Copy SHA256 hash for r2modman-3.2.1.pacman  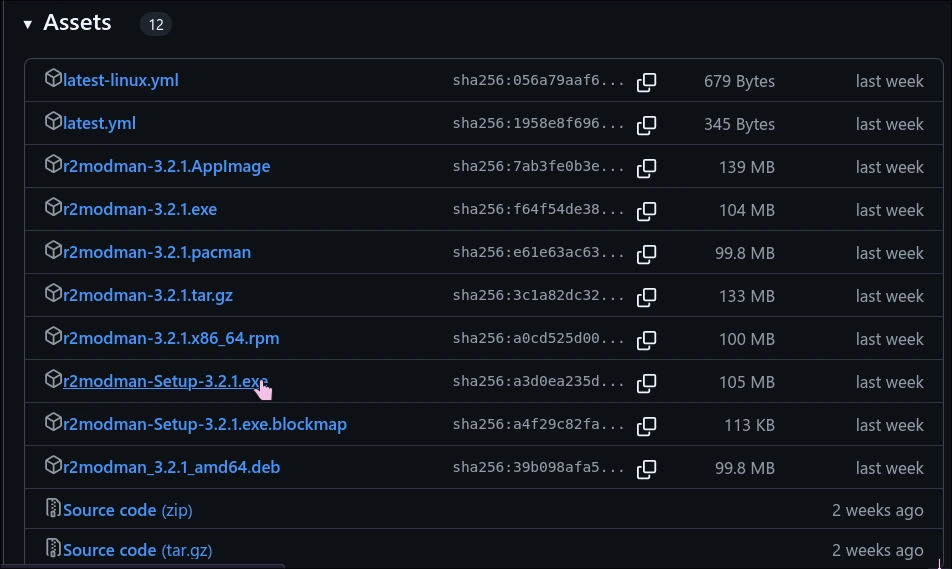[647, 254]
